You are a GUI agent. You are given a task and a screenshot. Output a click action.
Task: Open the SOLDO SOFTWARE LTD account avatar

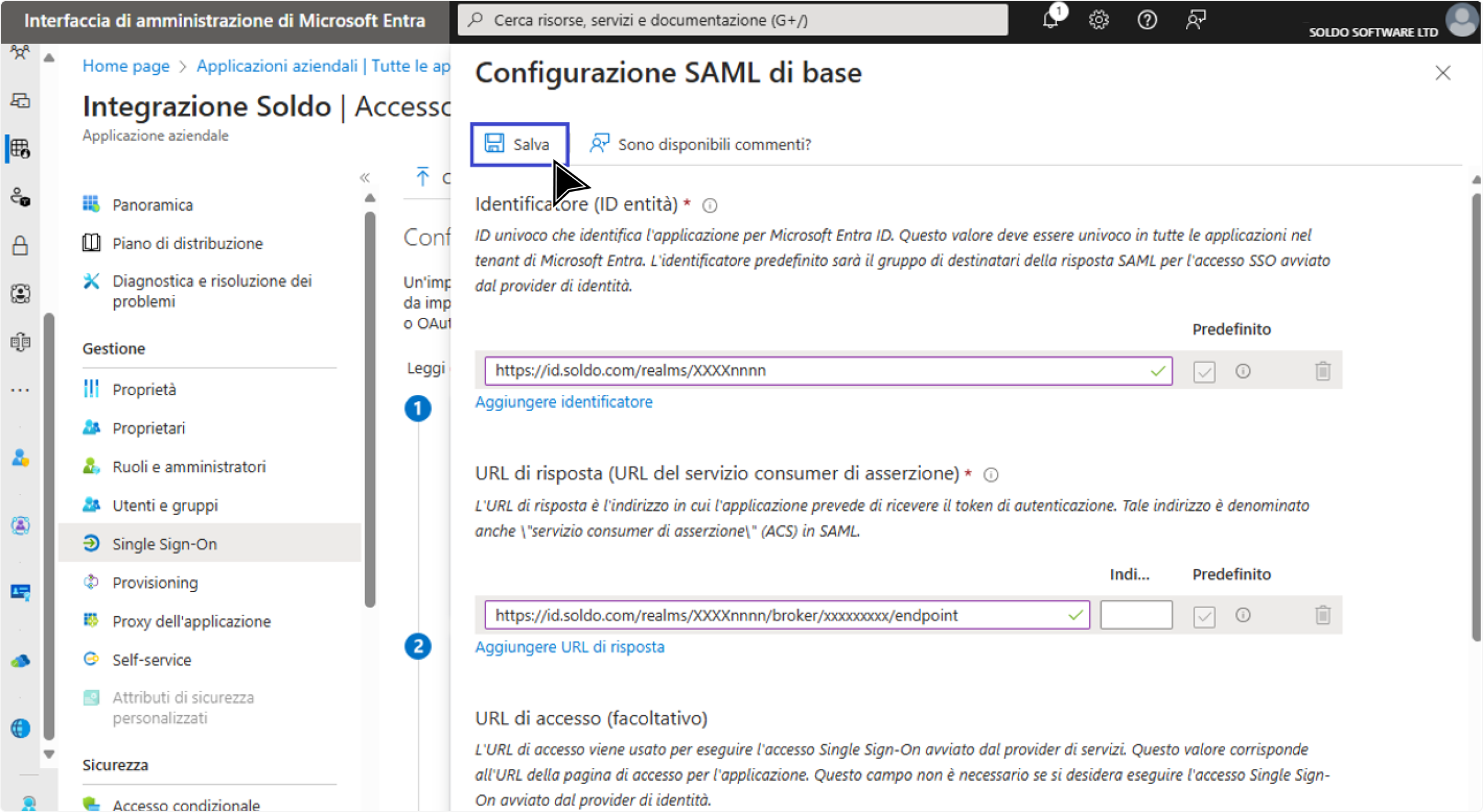click(x=1462, y=20)
